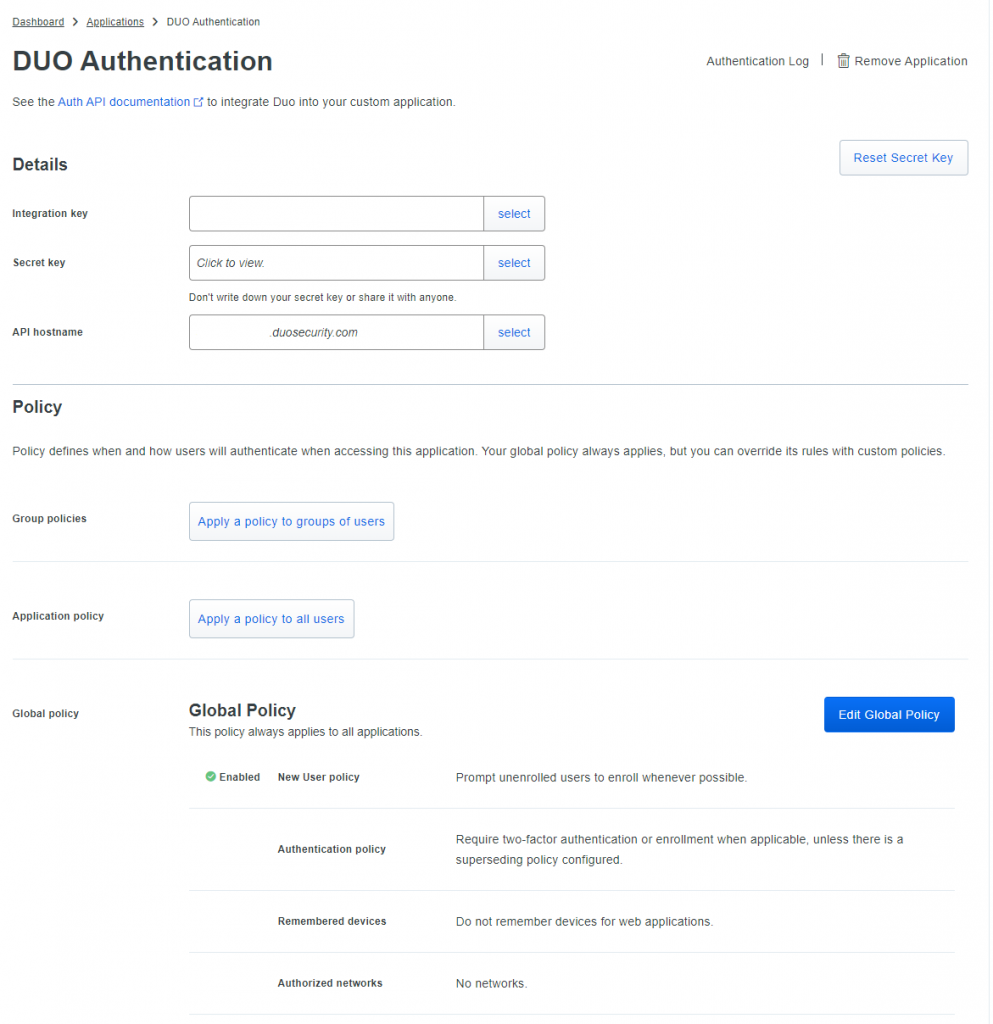993x1024 pixels.
Task: Click the Reset Secret Key button
Action: (904, 157)
